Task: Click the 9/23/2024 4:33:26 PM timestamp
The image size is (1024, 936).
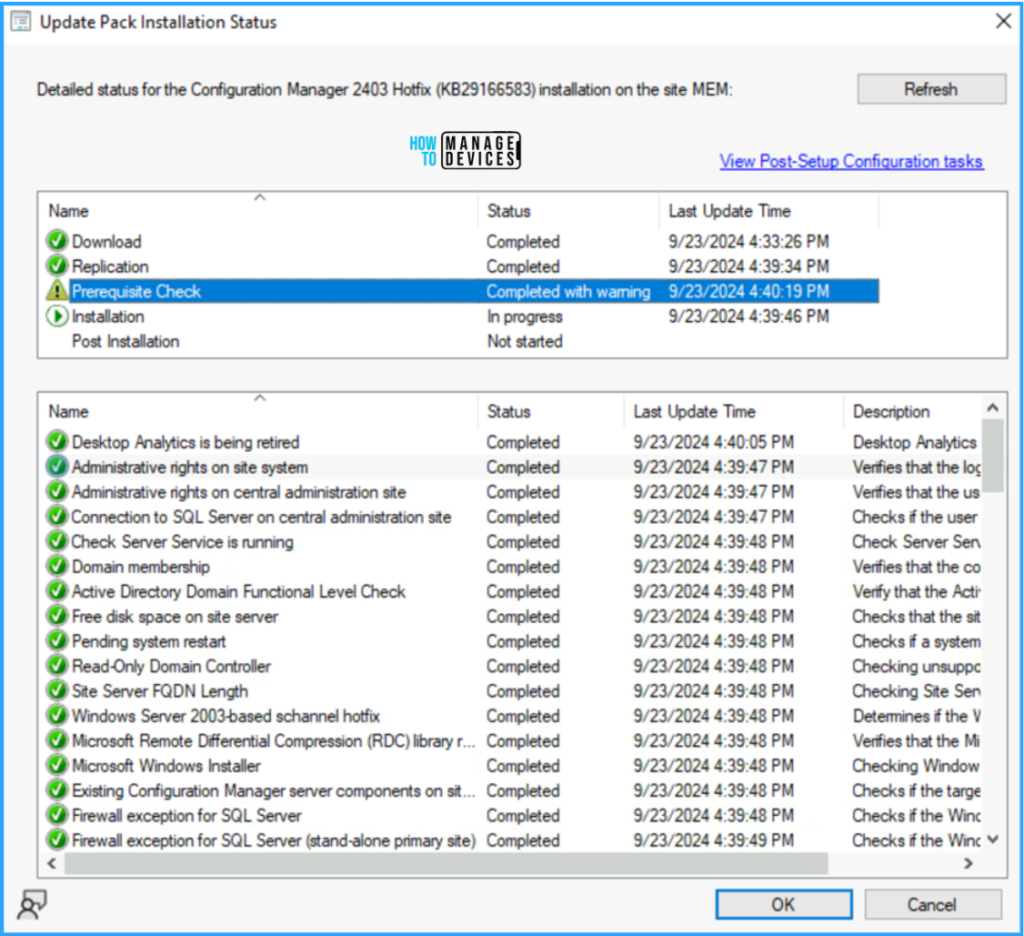Action: click(x=748, y=241)
